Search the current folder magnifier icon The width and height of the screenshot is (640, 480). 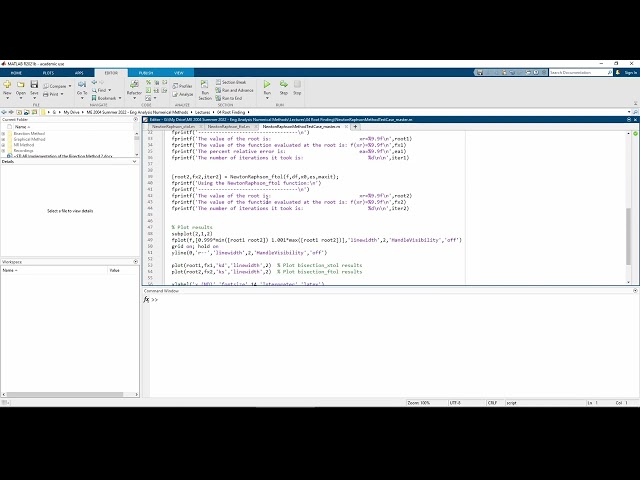635,112
